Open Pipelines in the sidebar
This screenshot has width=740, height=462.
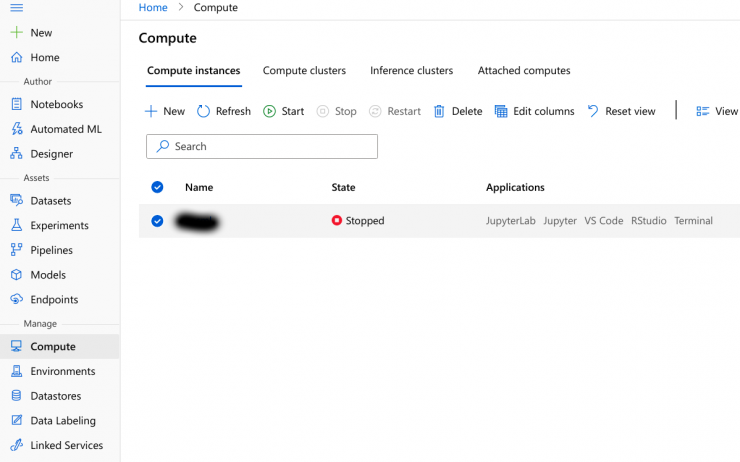[x=51, y=250]
